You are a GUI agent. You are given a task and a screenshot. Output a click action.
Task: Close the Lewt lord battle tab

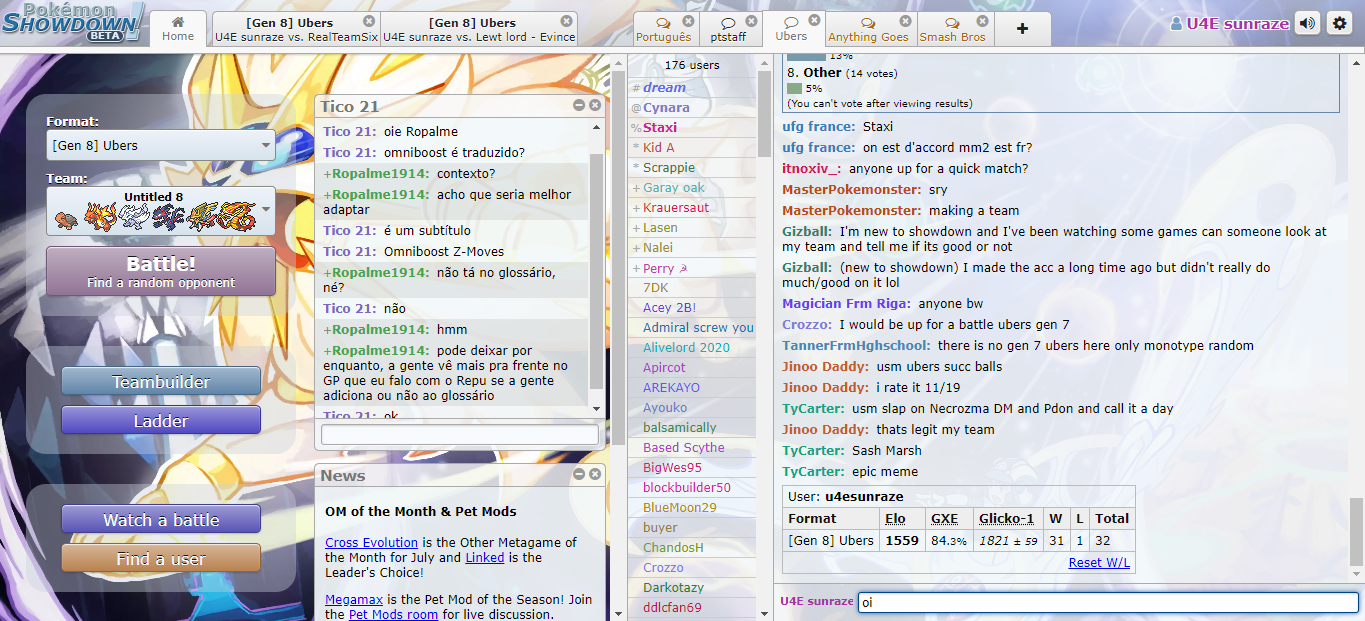tap(567, 21)
